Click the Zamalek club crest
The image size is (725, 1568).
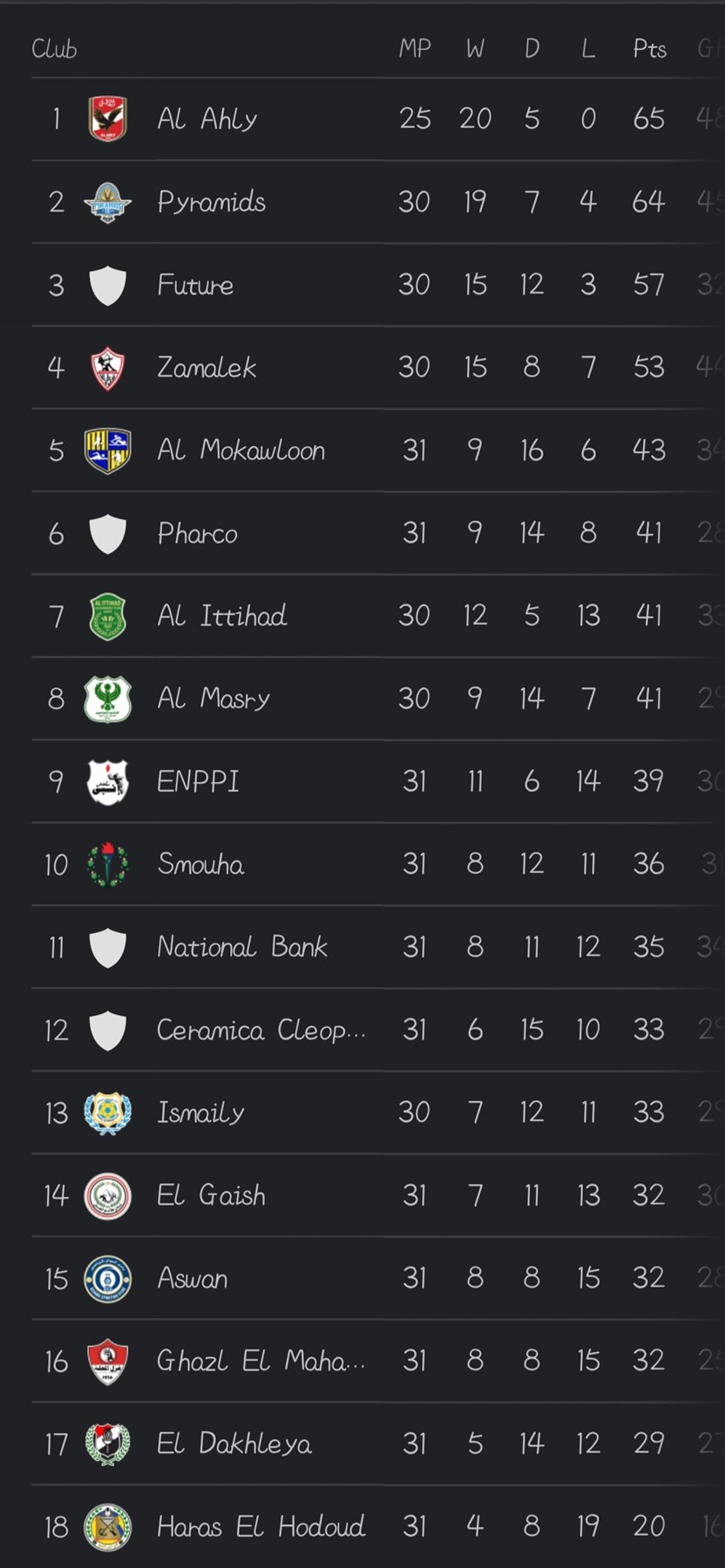[108, 368]
